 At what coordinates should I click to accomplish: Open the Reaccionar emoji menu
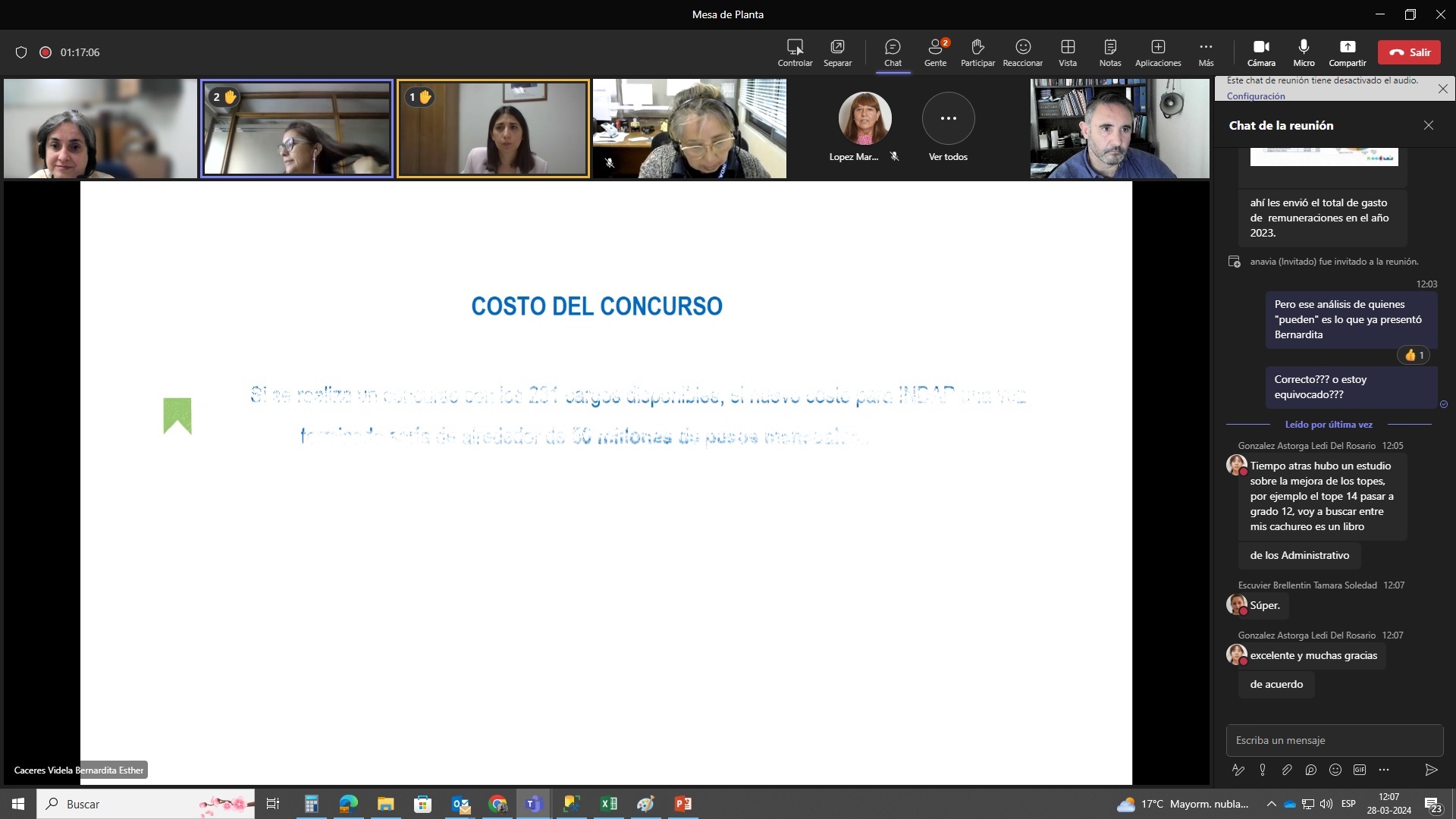pos(1022,52)
